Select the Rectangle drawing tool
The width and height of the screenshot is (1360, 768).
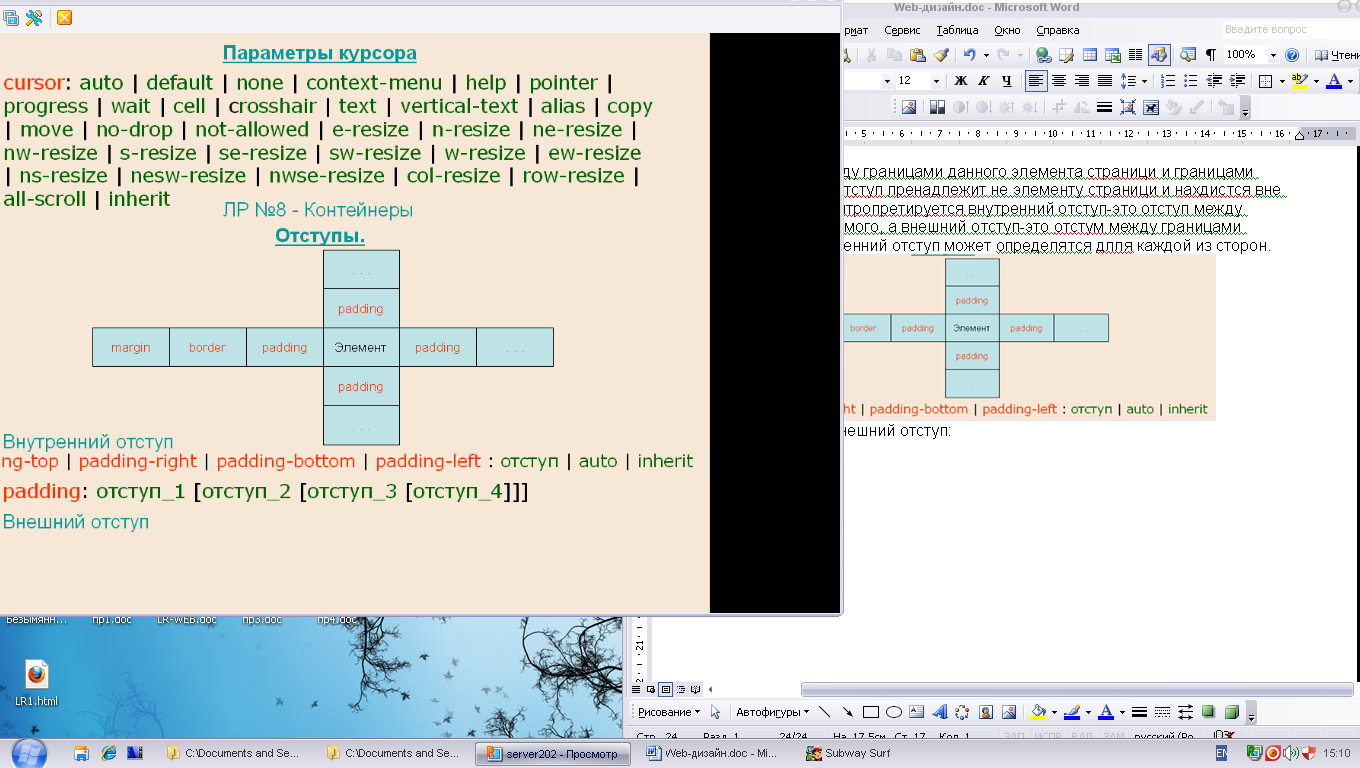click(x=870, y=712)
